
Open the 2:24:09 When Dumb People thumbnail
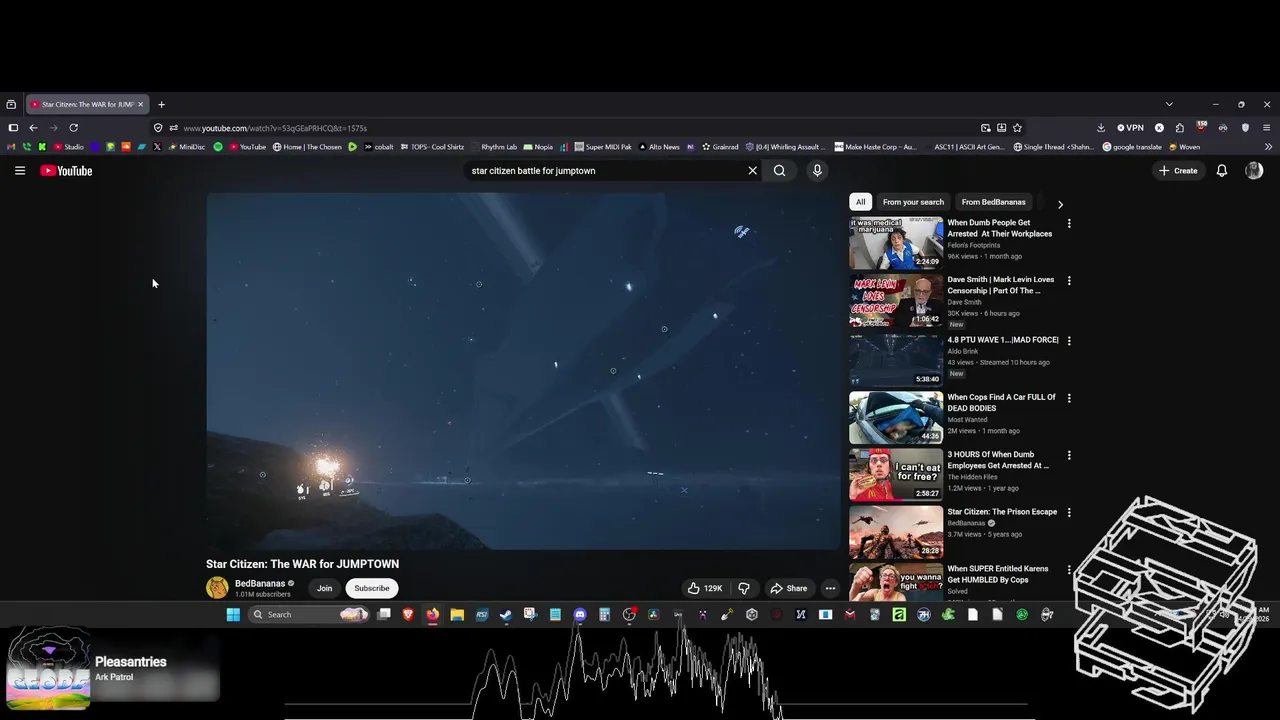tap(896, 243)
